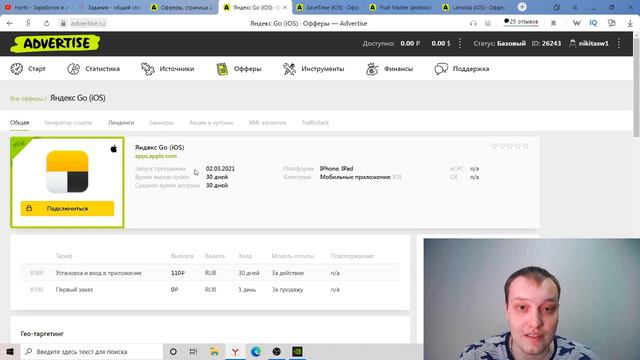Click the 110₽ payout value
The width and height of the screenshot is (640, 360).
click(x=178, y=273)
